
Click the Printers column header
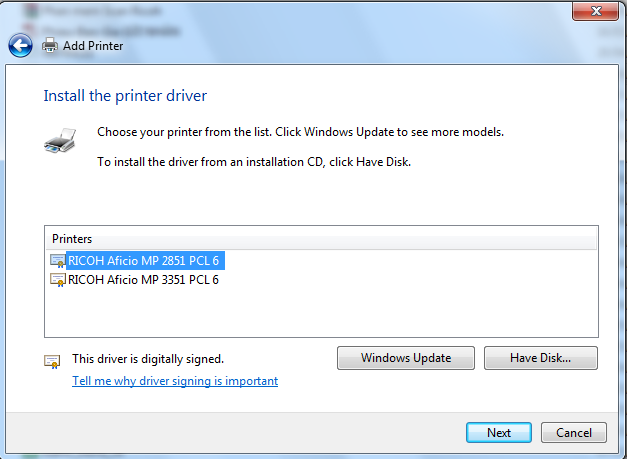72,239
